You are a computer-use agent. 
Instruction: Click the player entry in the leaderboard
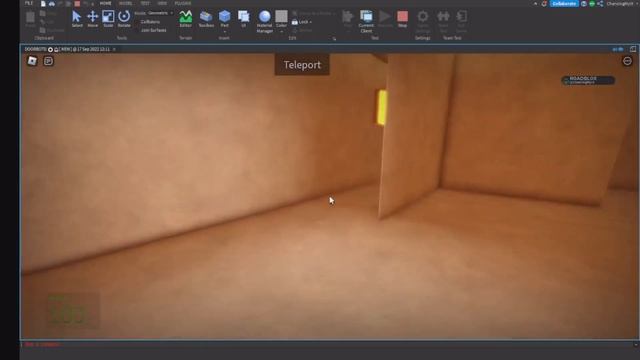(x=588, y=80)
